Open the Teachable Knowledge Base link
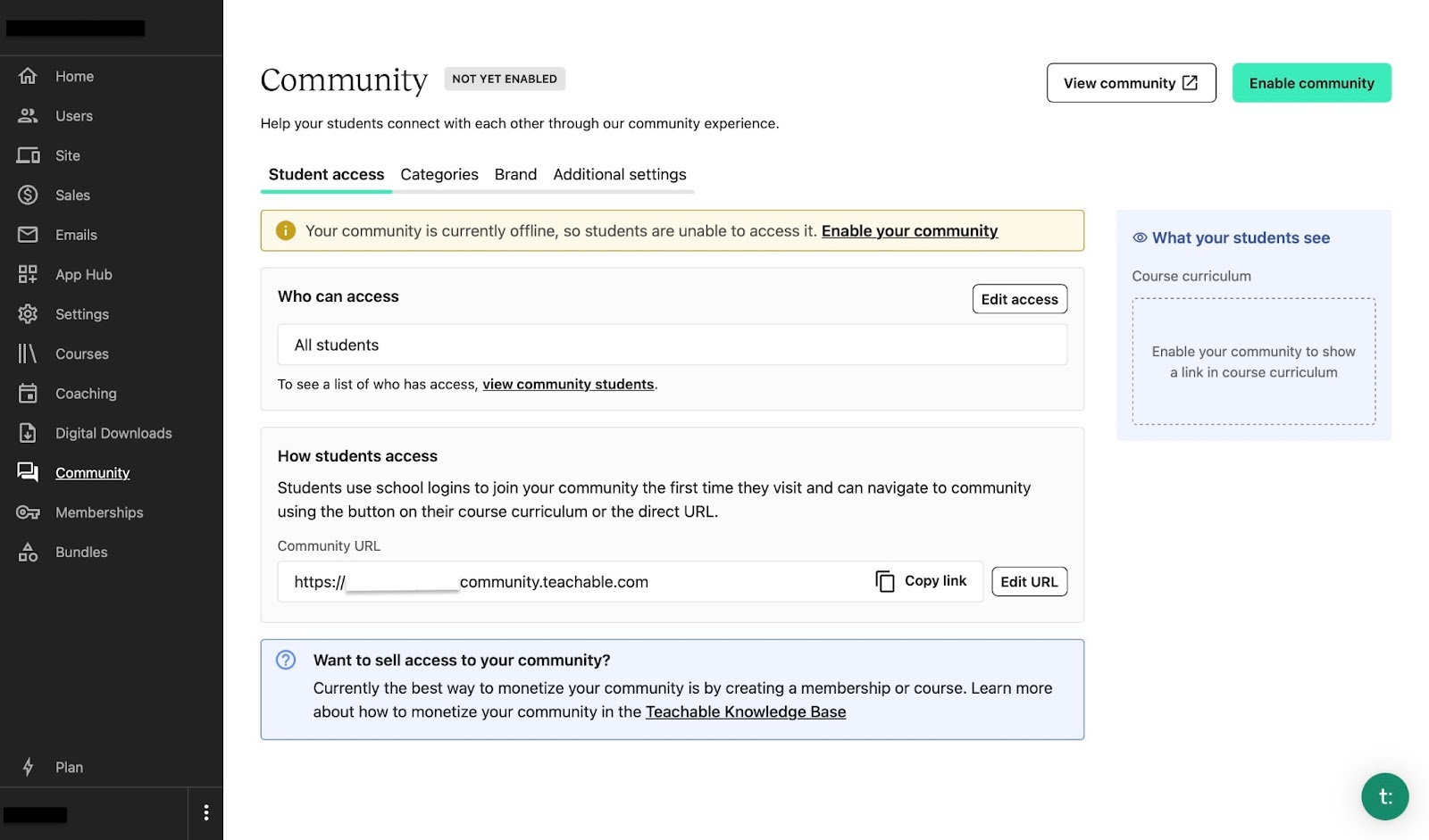Screen dimensions: 1429x840 [x=746, y=711]
